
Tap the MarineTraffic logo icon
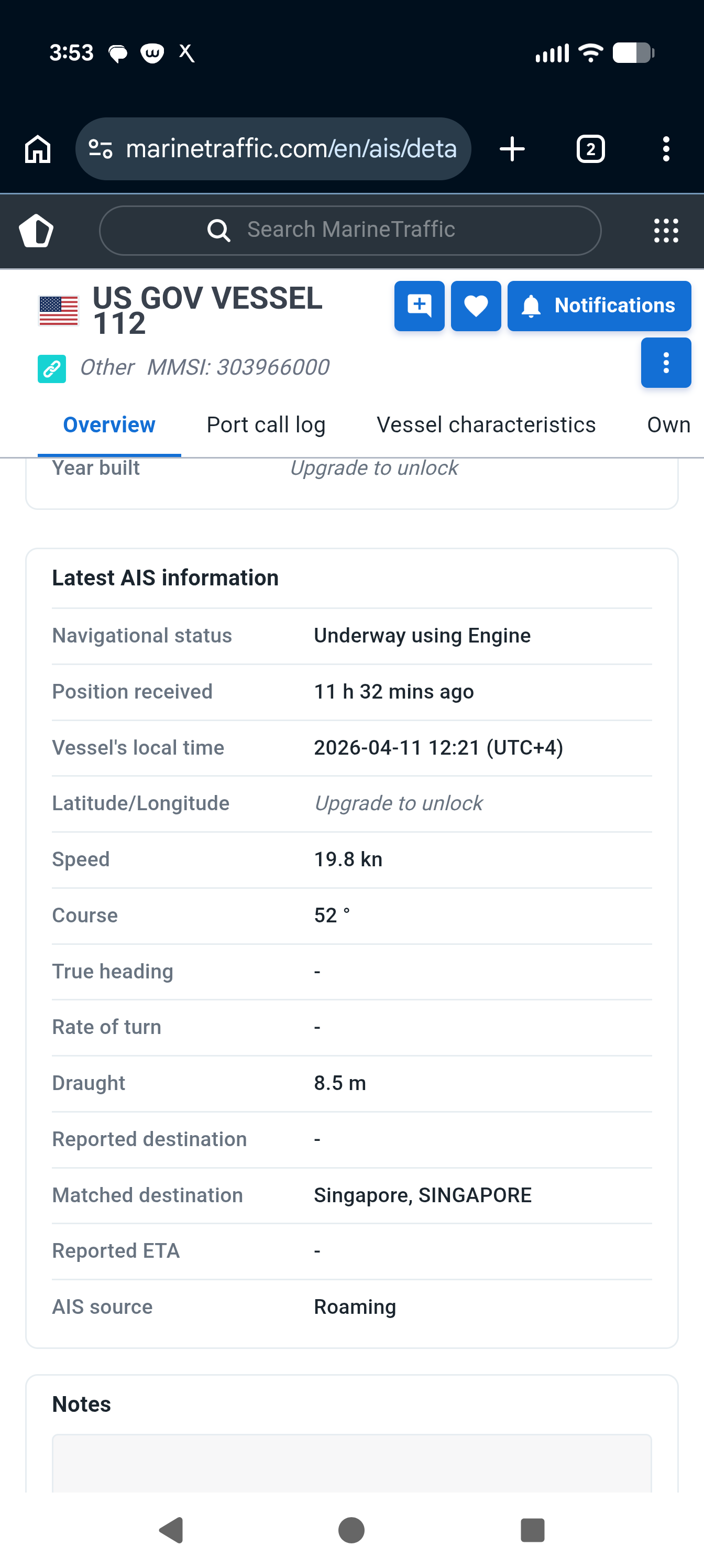[x=37, y=231]
